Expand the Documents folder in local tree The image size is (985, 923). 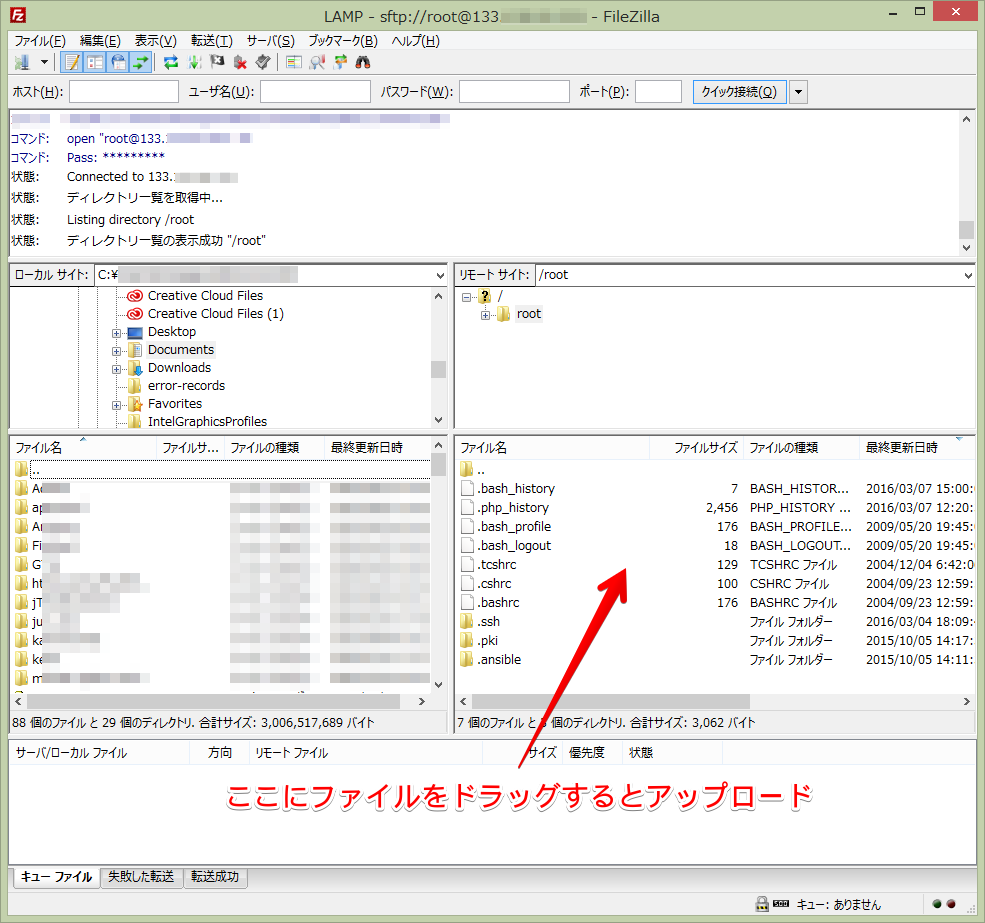pos(115,349)
